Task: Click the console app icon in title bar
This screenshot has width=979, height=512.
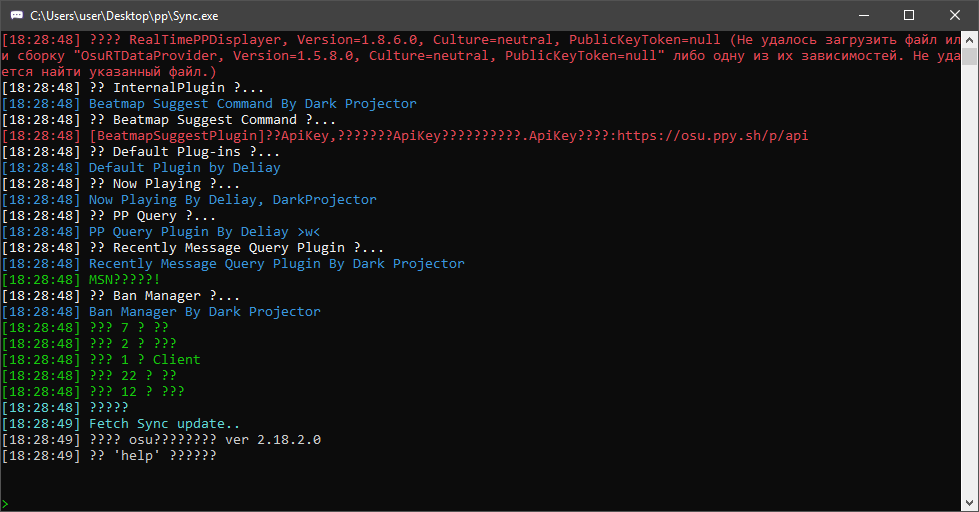Action: coord(17,16)
